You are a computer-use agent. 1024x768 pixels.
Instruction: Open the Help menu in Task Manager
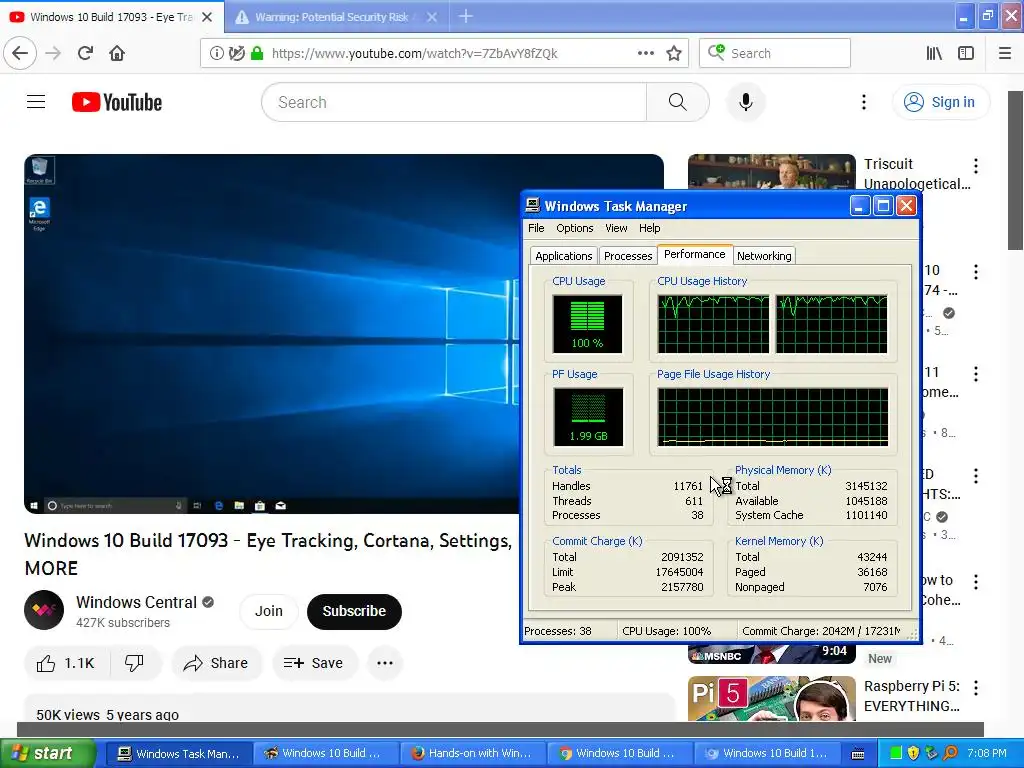(x=649, y=228)
